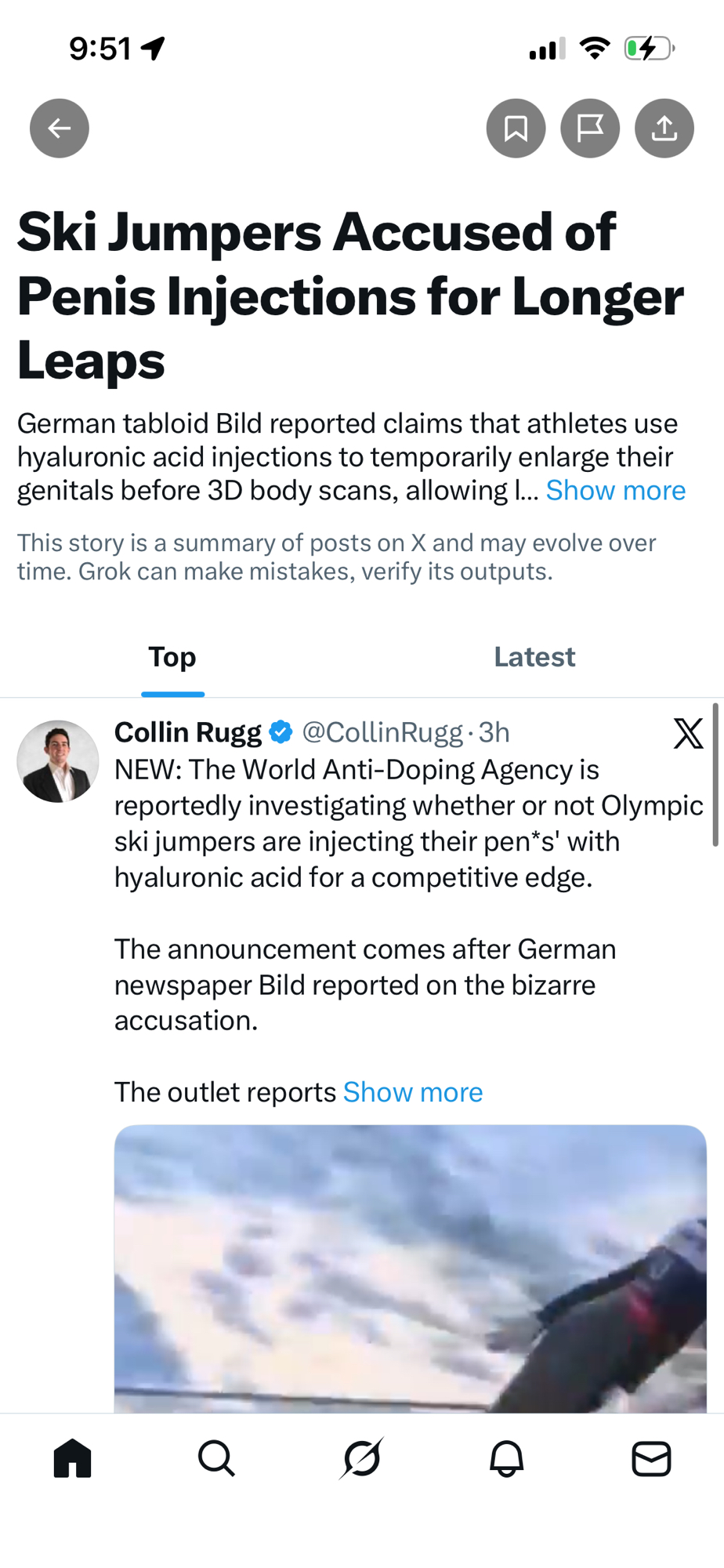Play the ski jumper video

[x=410, y=1269]
